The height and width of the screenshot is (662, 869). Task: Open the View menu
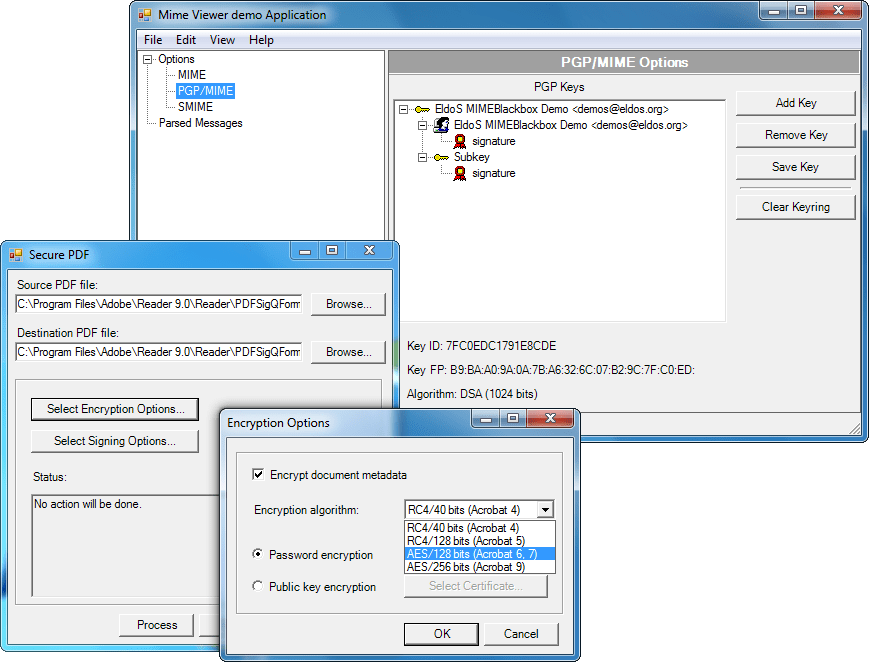pos(222,40)
